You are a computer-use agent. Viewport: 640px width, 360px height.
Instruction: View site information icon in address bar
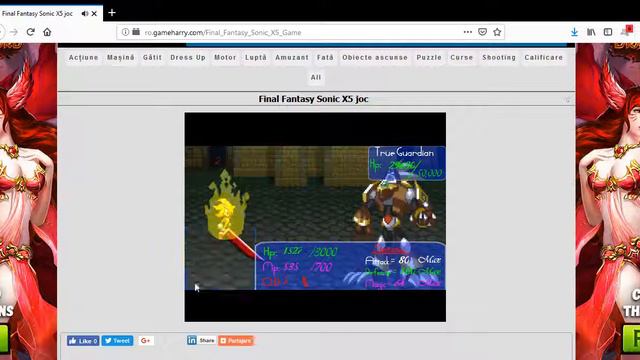125,32
